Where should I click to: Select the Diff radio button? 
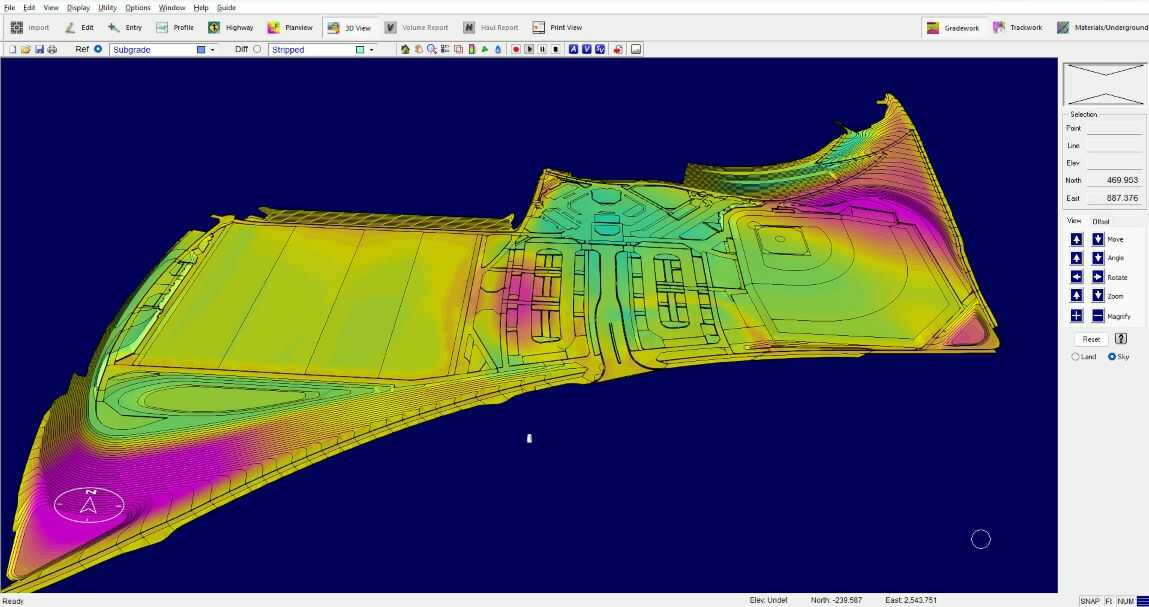257,49
